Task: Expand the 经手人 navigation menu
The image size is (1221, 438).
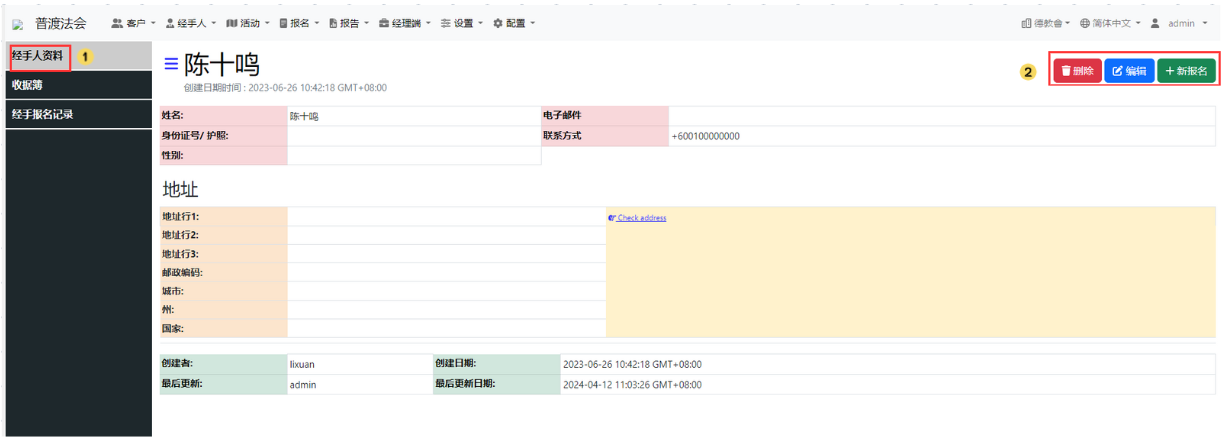Action: coord(190,23)
